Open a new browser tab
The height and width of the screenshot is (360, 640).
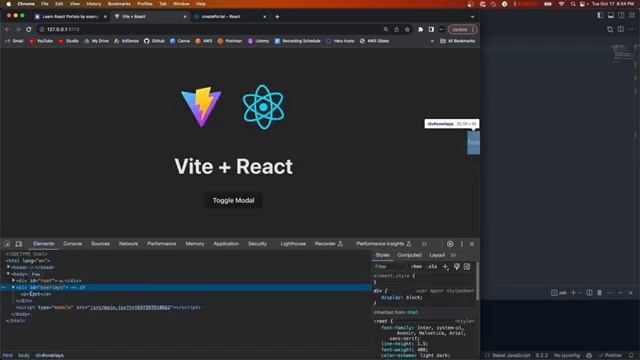[277, 17]
